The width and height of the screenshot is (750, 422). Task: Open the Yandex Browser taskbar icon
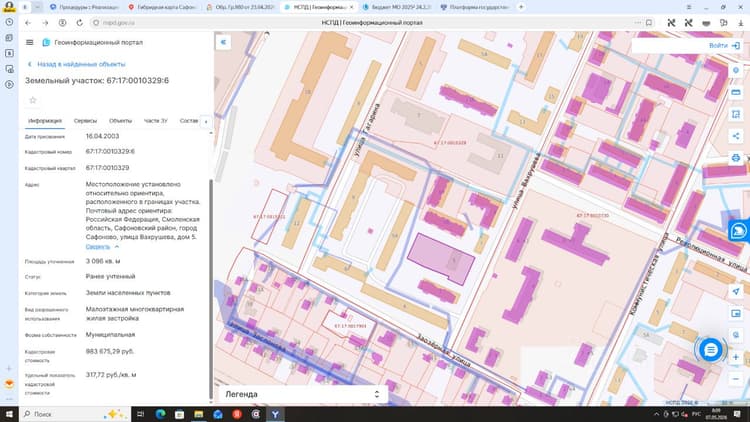point(275,414)
